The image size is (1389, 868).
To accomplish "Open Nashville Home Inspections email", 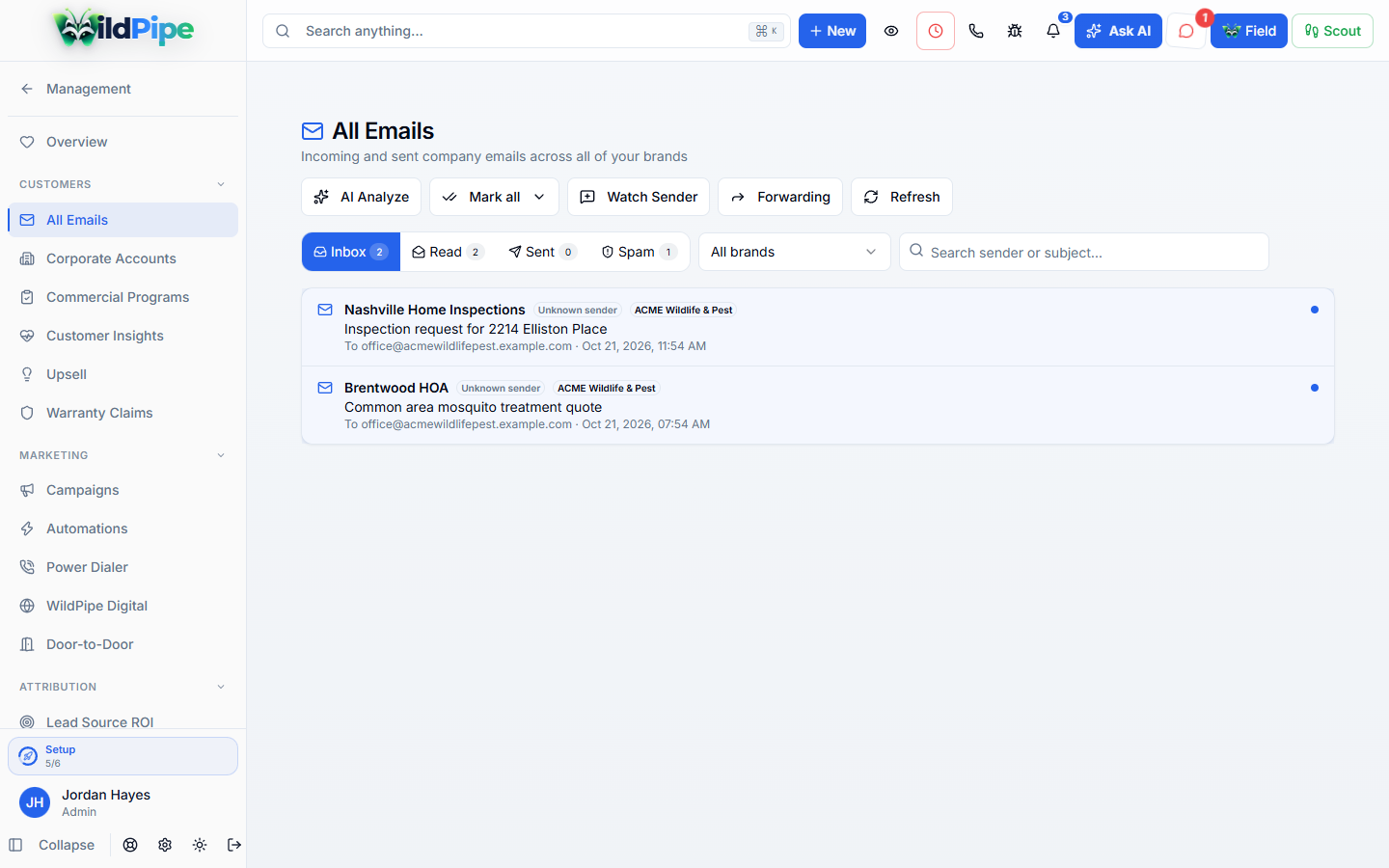I will pos(818,327).
